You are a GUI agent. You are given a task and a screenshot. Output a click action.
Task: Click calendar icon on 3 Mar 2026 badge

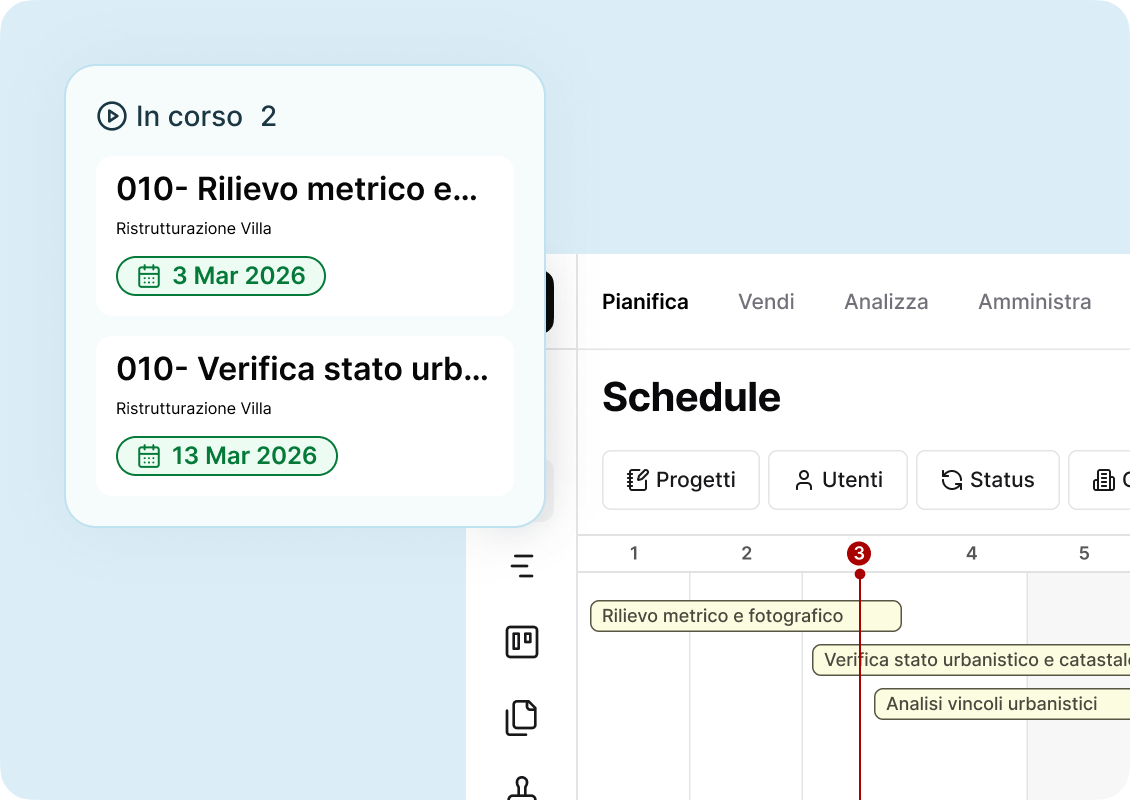tap(148, 276)
